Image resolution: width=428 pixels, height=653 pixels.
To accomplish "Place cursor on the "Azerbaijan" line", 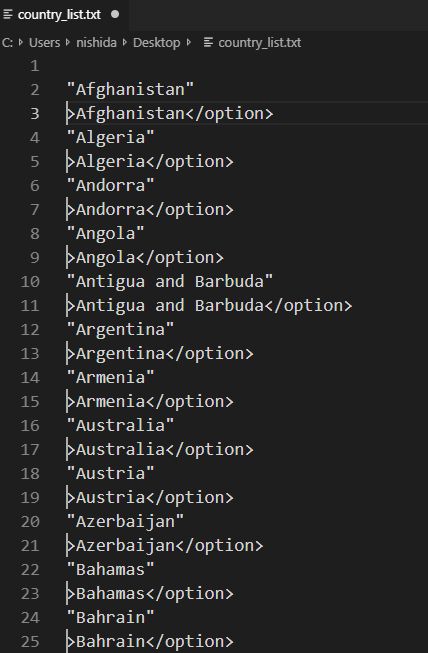I will point(125,521).
